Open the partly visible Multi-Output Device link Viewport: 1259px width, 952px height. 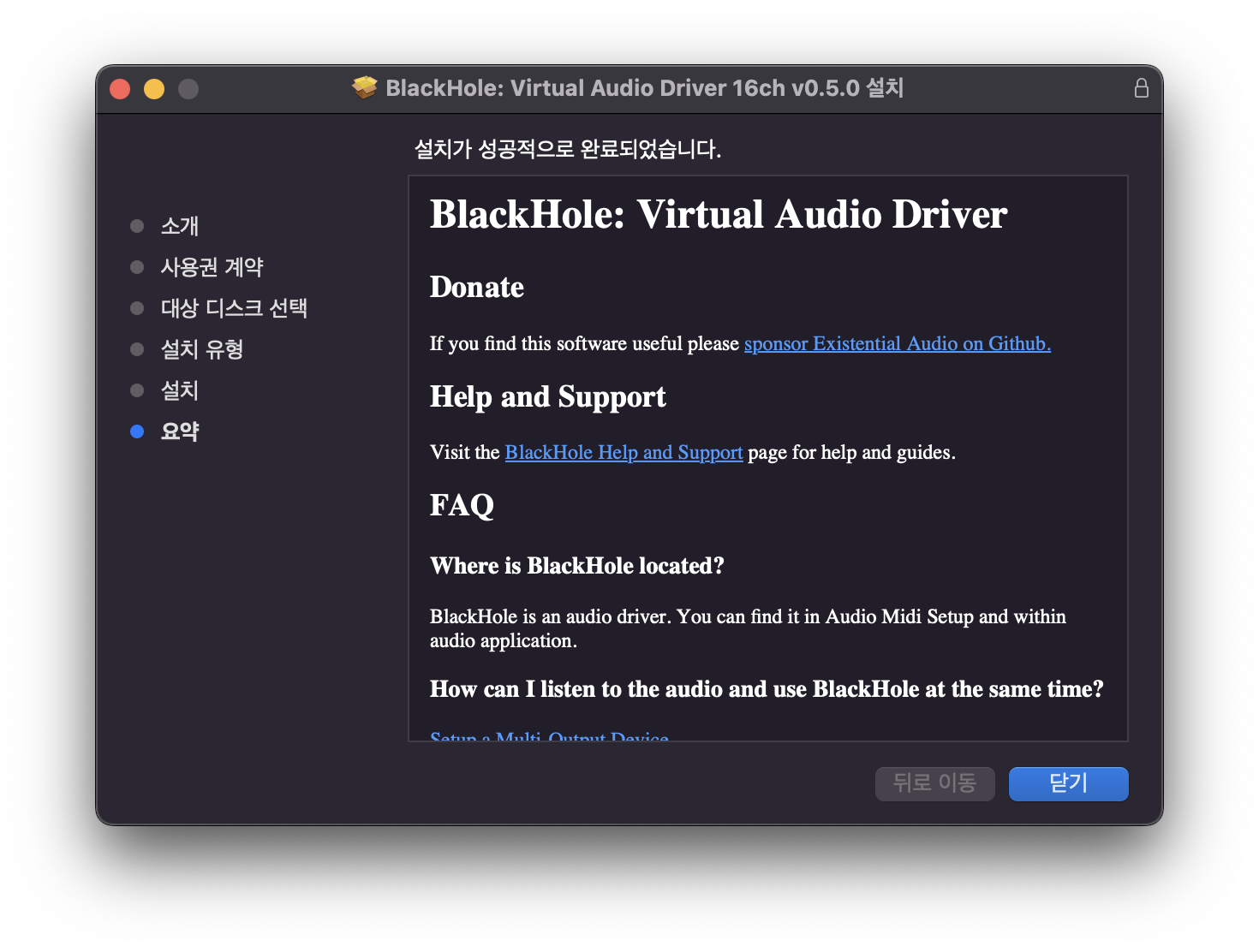[x=549, y=735]
